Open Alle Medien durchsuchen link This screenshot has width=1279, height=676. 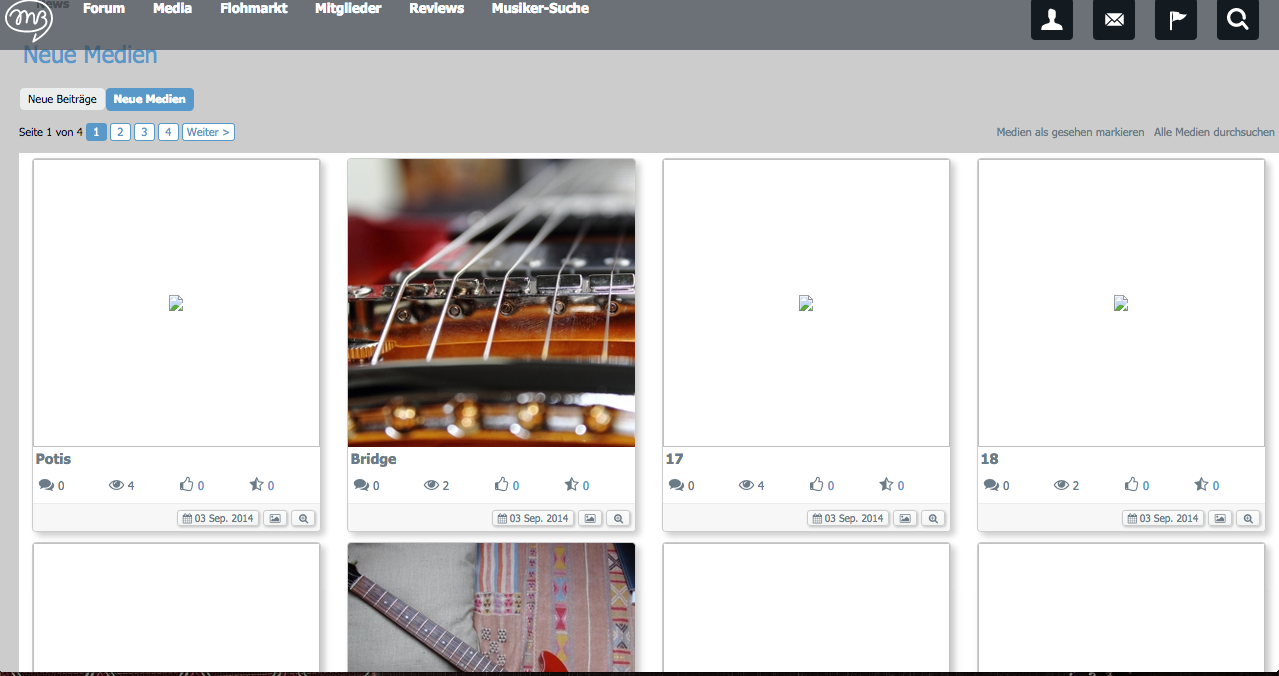[1214, 132]
